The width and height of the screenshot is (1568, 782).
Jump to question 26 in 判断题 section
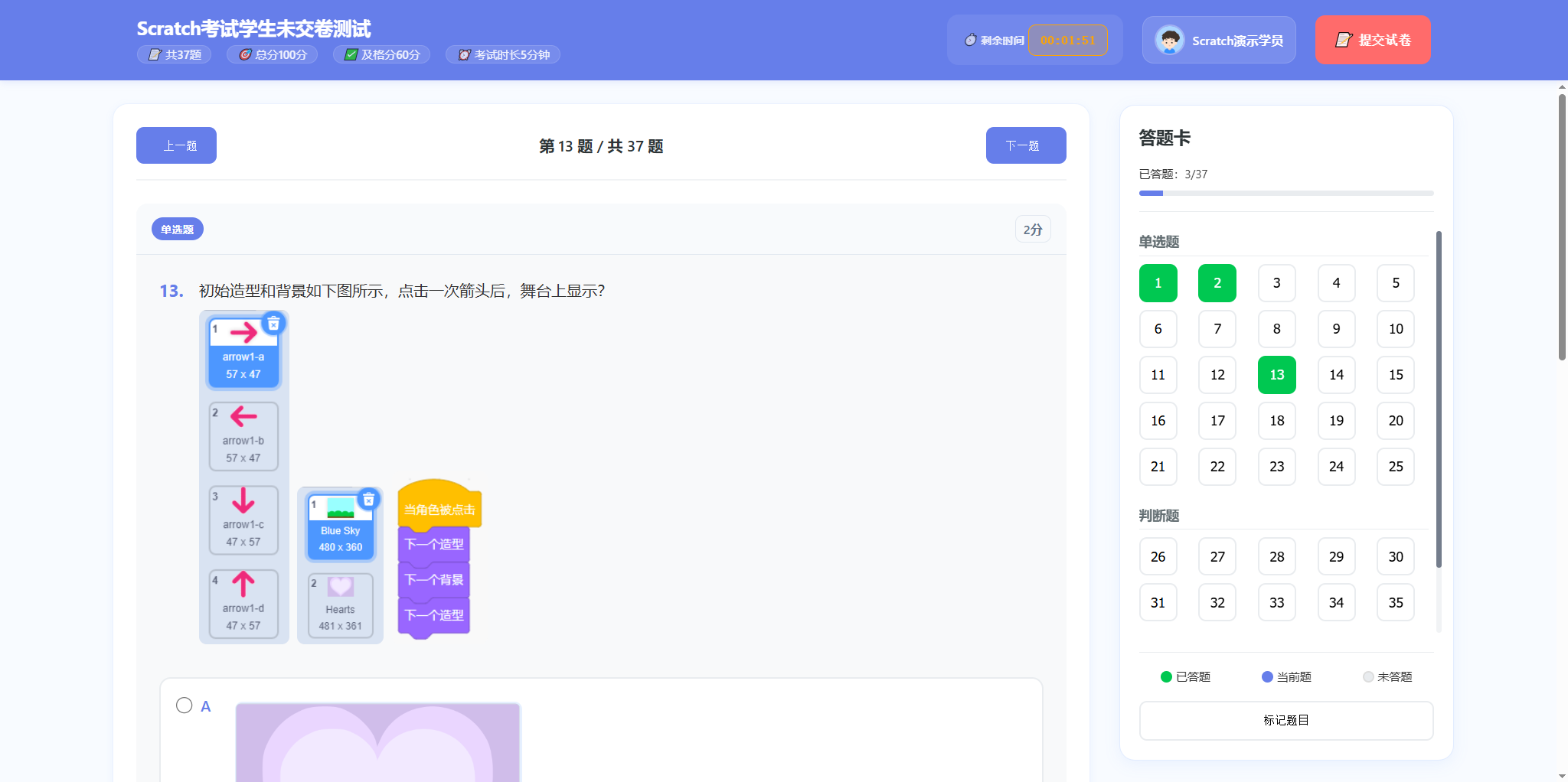1158,557
